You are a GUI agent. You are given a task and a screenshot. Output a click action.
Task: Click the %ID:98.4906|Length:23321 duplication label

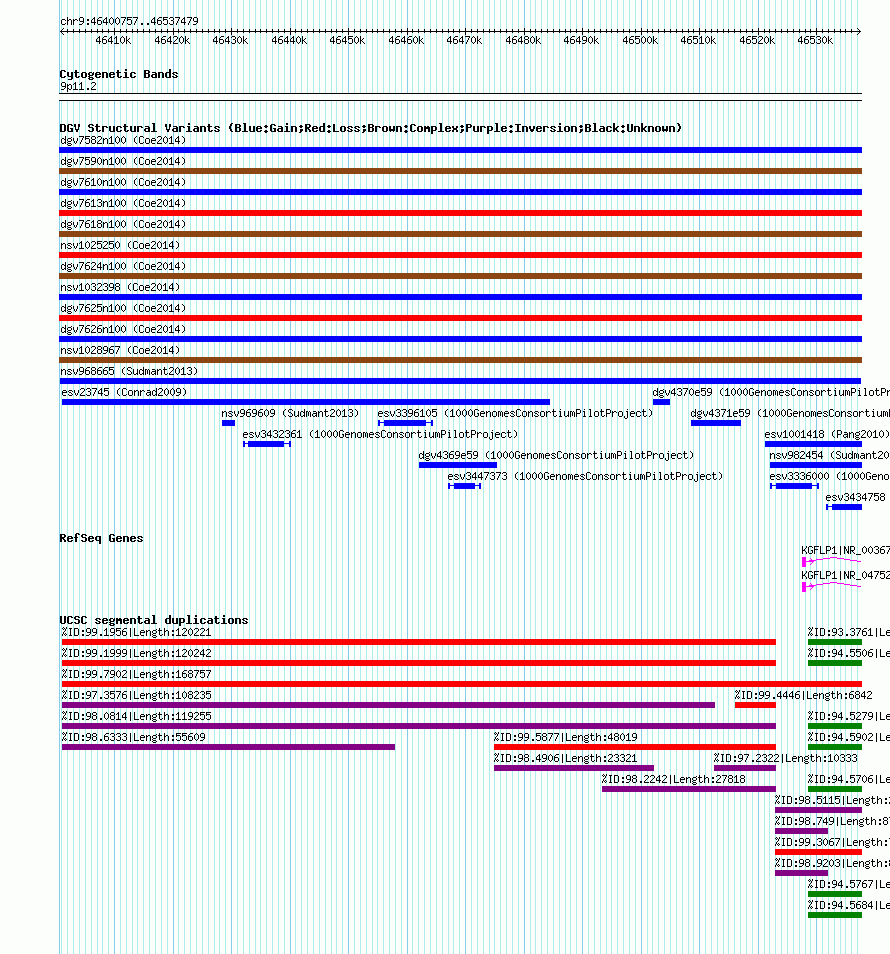click(565, 758)
